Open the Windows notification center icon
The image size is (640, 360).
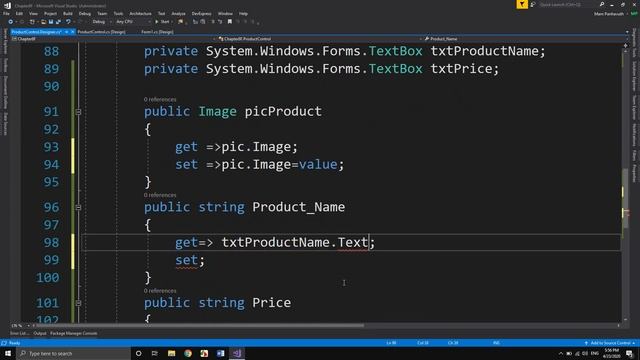tap(629, 353)
